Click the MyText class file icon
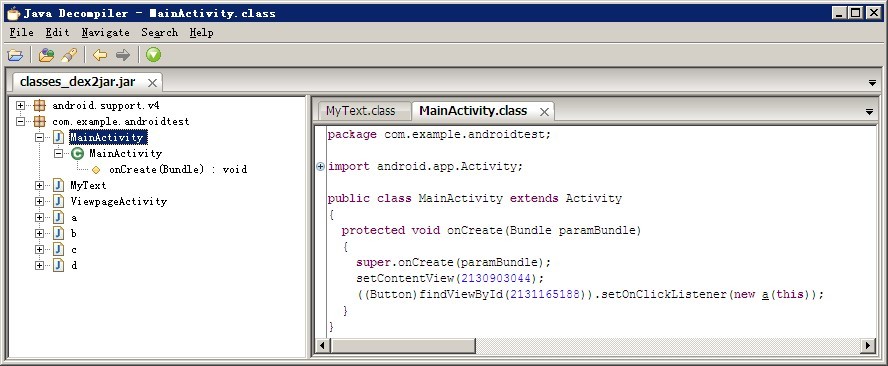This screenshot has width=888, height=366. coord(58,185)
